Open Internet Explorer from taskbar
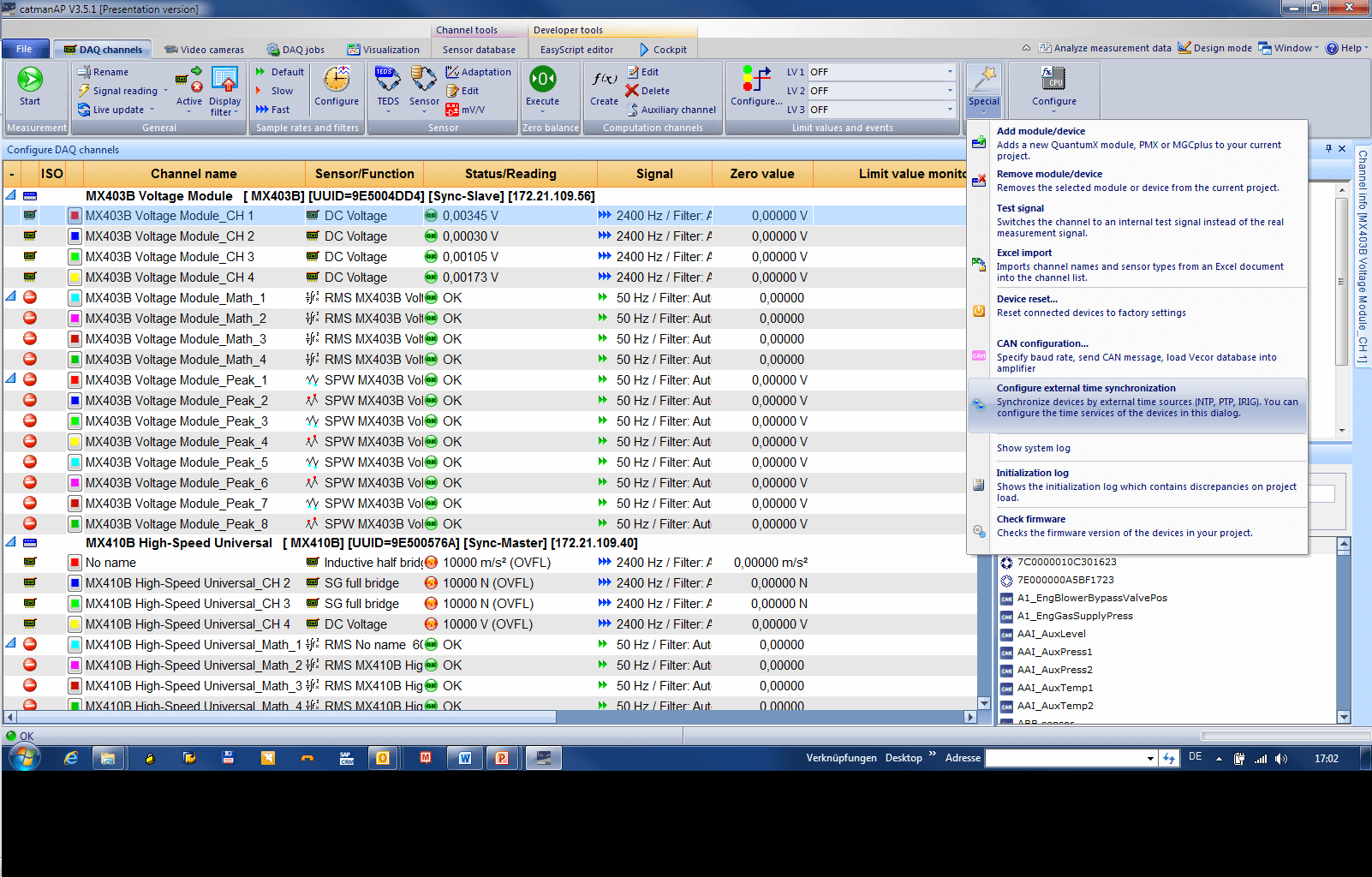 [x=71, y=758]
